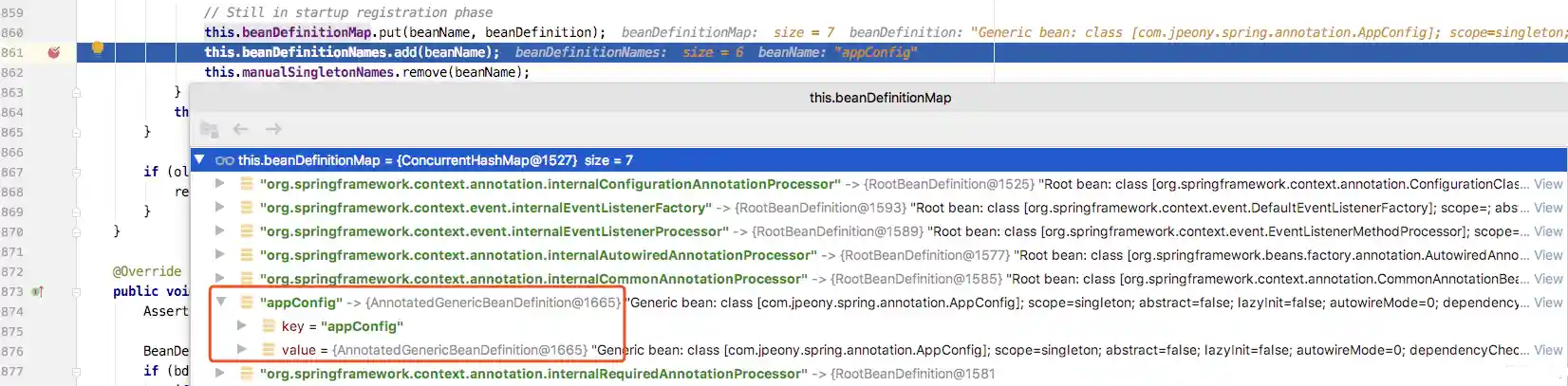Click the folder toolbar icon left of the back arrow
Screen dimensions: 1568x386
pos(210,130)
